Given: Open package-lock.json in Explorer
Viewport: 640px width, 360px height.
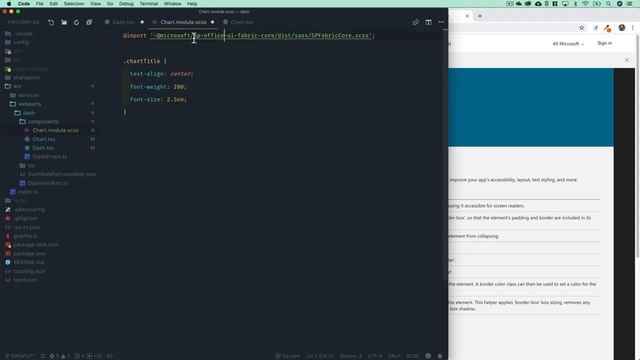Looking at the screenshot, I should click(x=49, y=244).
